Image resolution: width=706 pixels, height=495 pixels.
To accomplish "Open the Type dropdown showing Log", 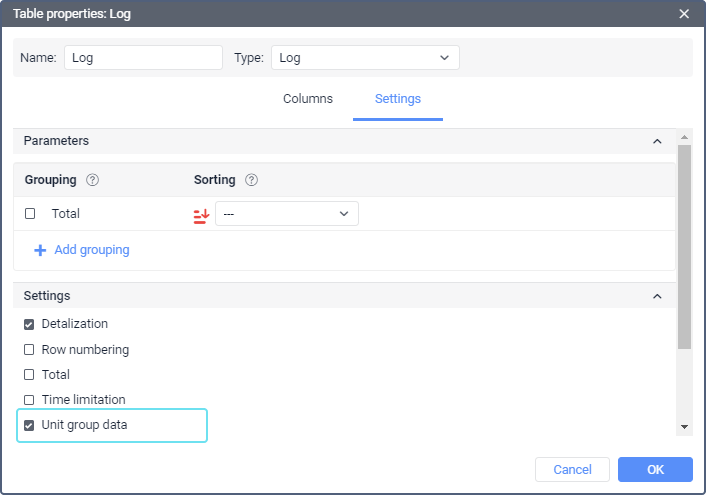I will [365, 58].
